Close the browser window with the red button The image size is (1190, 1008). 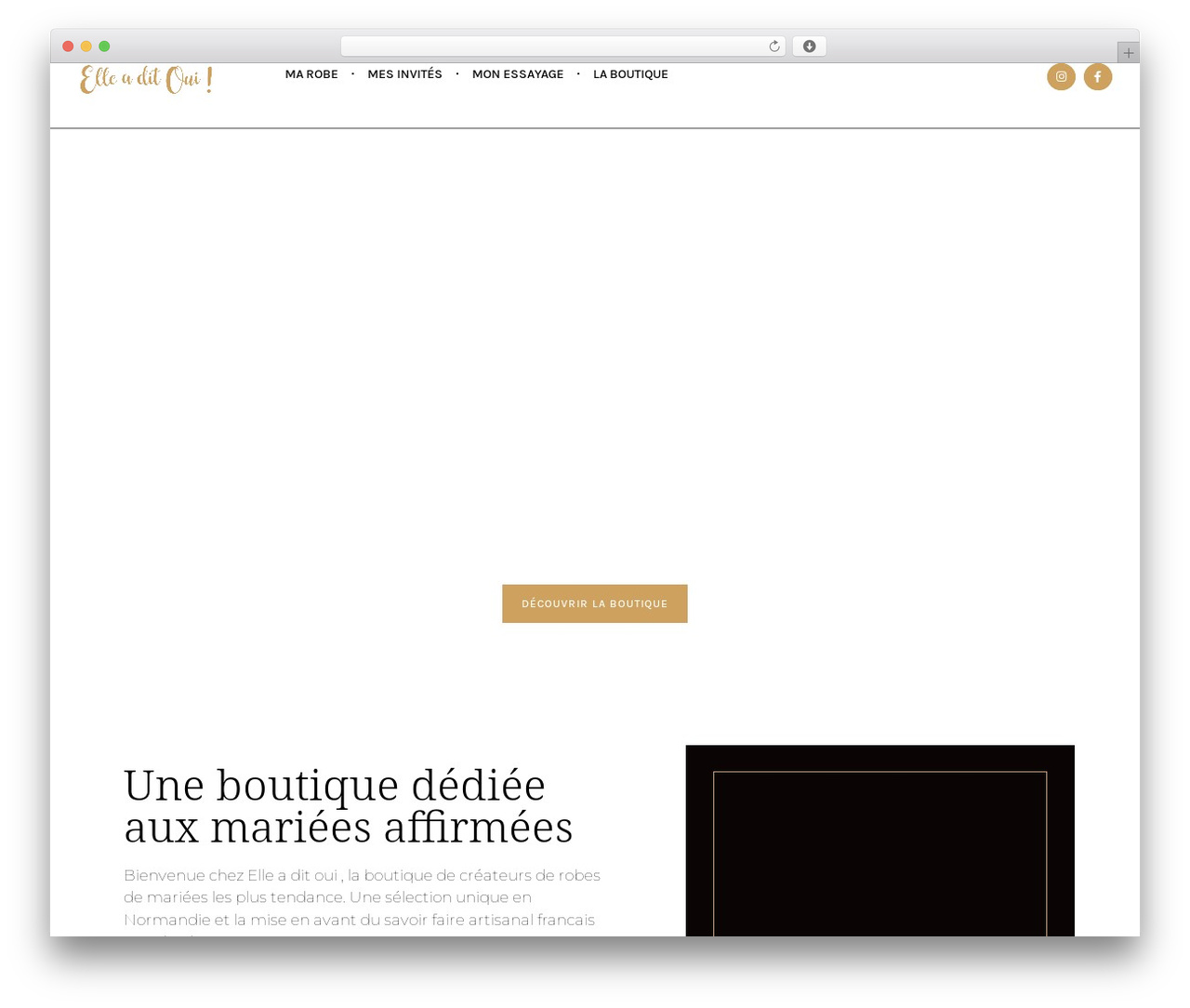click(68, 46)
